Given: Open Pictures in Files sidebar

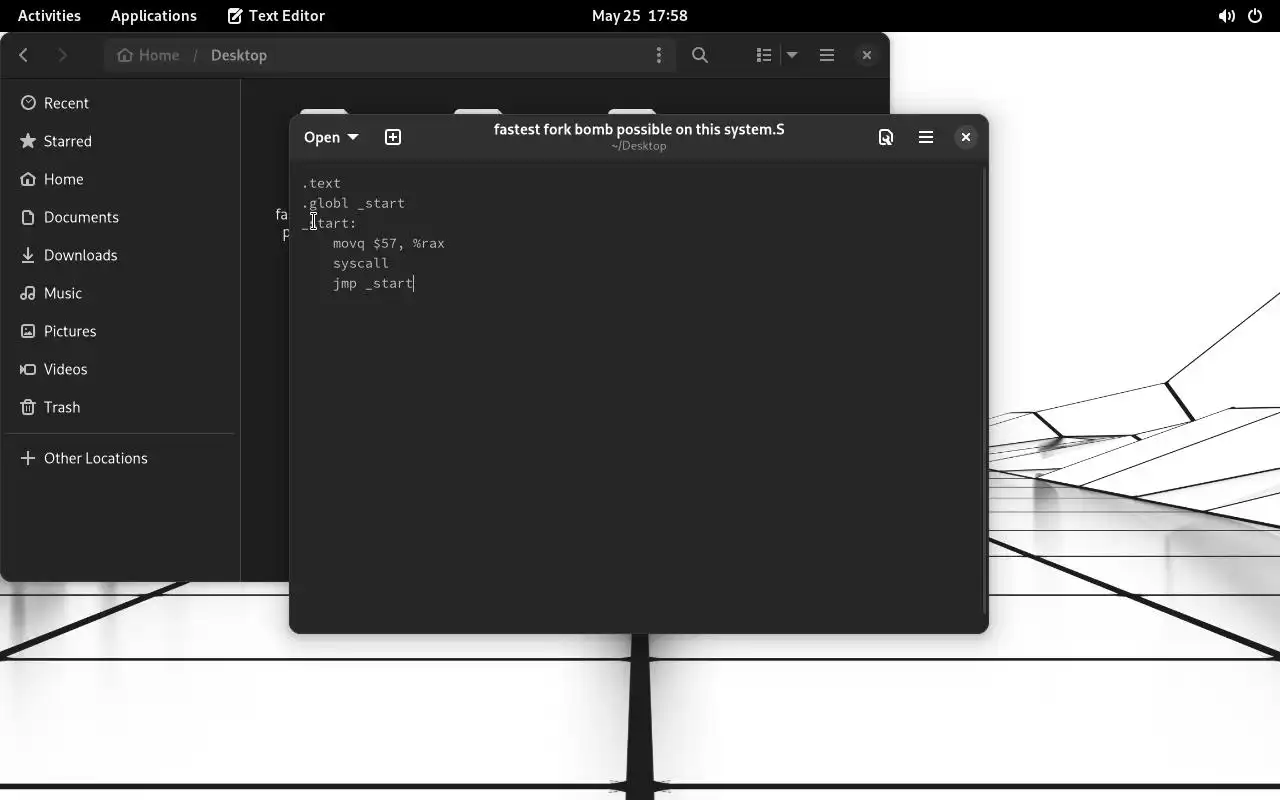Looking at the screenshot, I should (120, 331).
